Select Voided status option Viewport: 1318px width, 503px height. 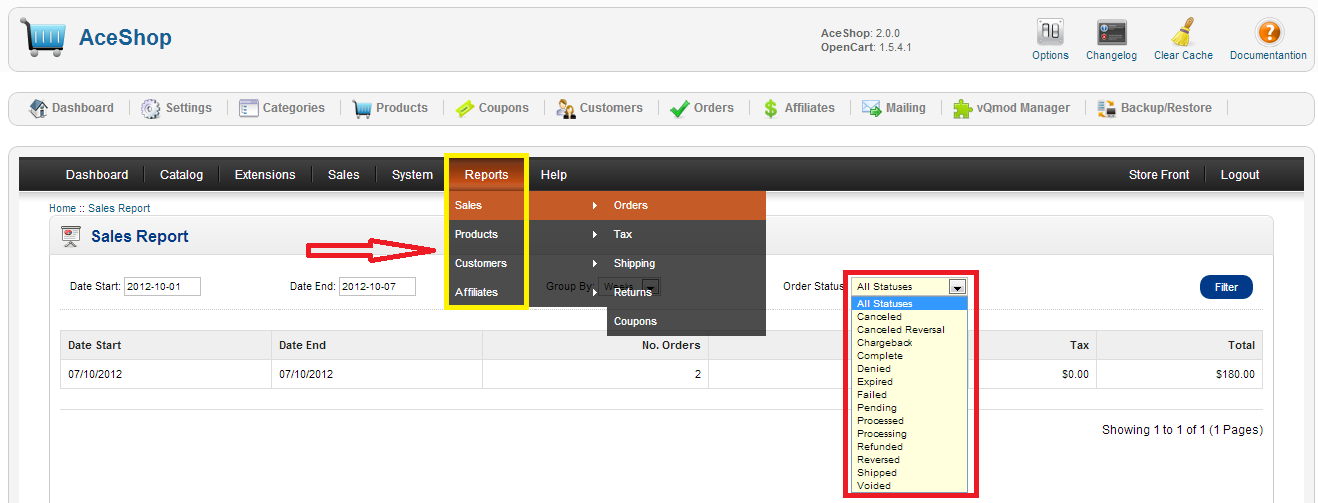coord(910,486)
